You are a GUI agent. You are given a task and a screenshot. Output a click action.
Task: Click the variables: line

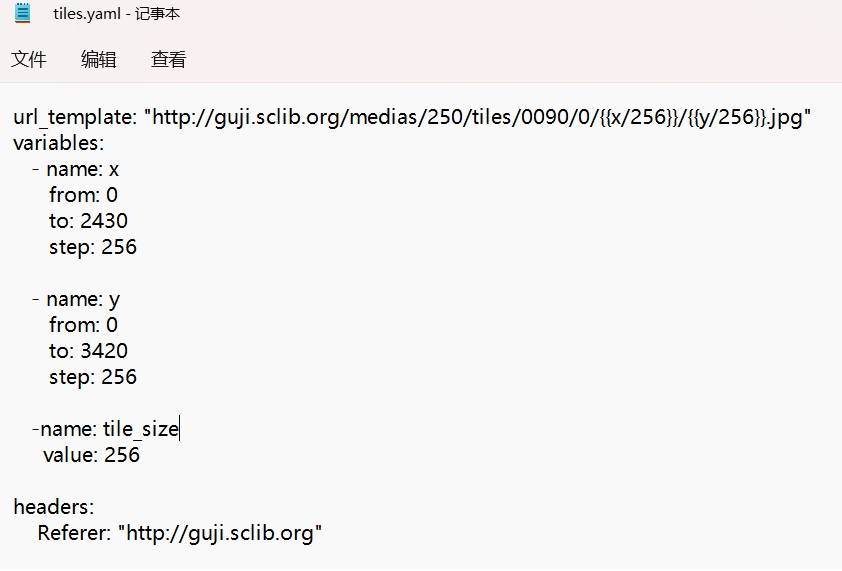[x=59, y=143]
